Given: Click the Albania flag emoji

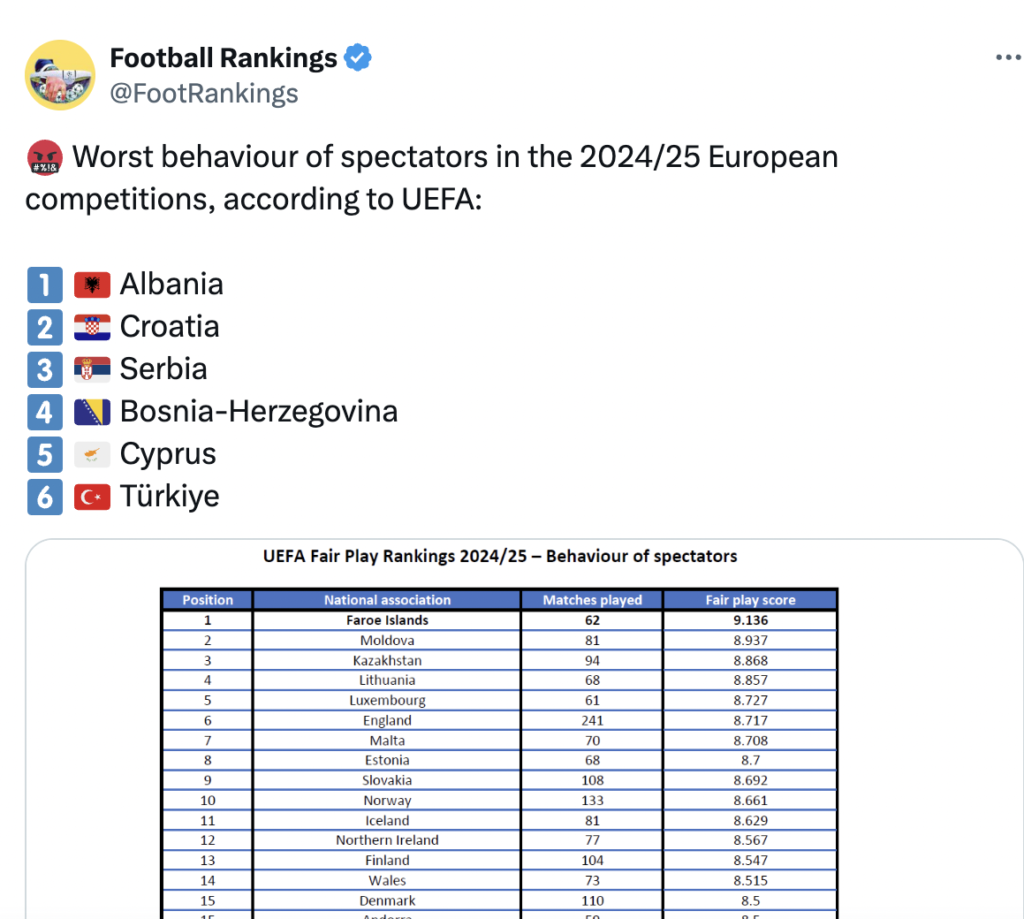Looking at the screenshot, I should [92, 285].
